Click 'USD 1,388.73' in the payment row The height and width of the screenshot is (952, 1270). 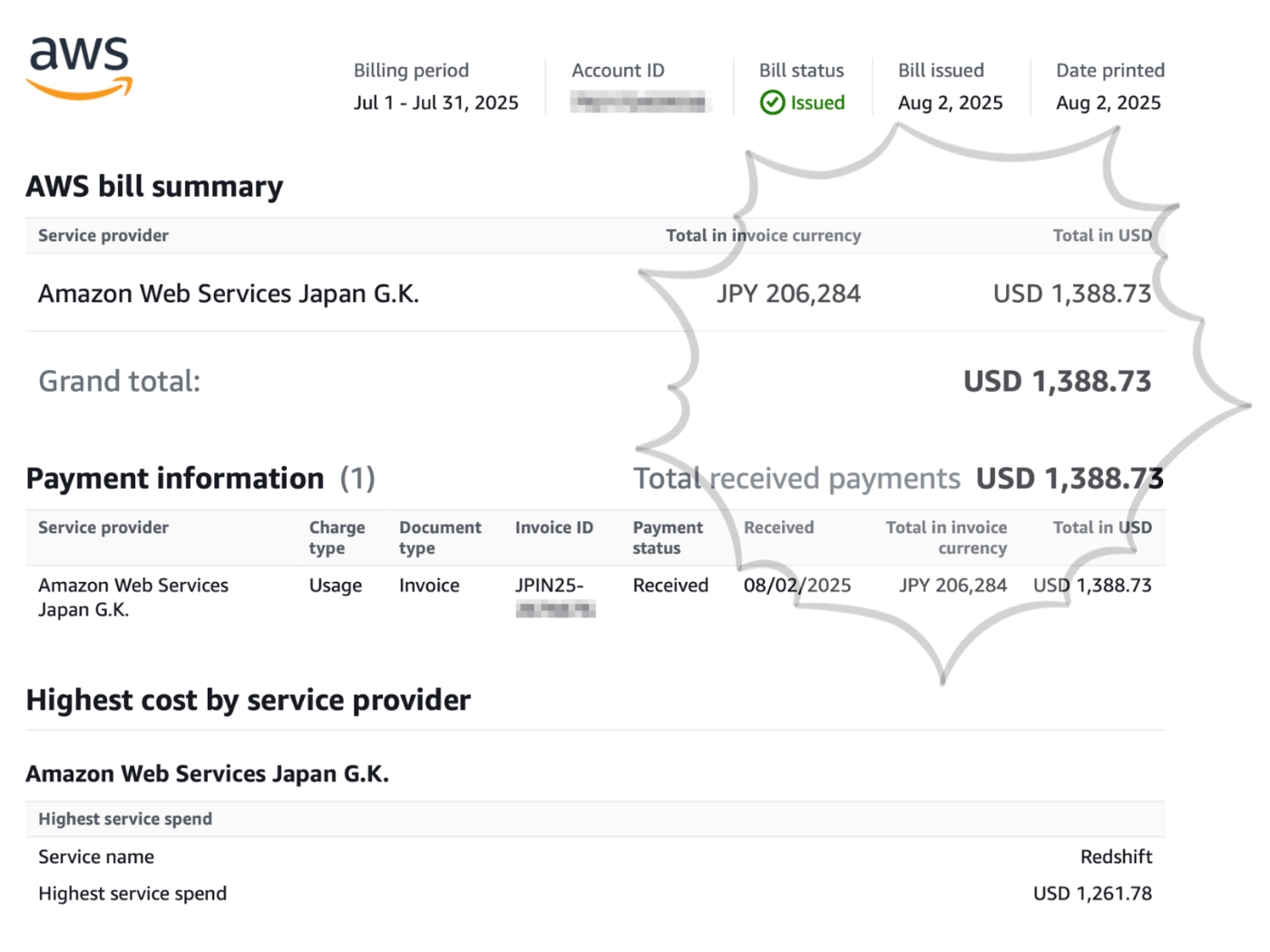1092,586
